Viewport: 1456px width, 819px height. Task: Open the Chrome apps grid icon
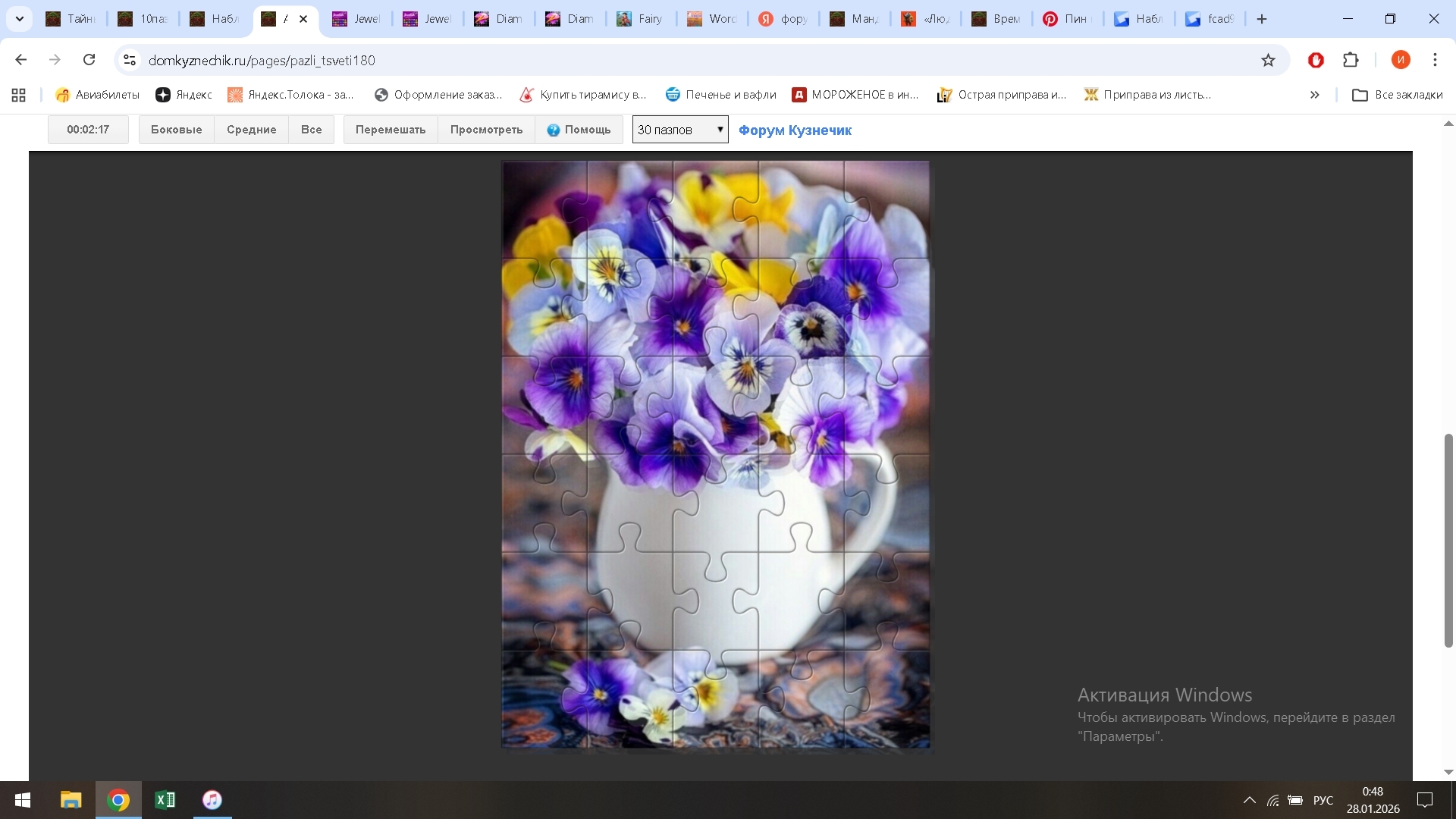click(19, 95)
